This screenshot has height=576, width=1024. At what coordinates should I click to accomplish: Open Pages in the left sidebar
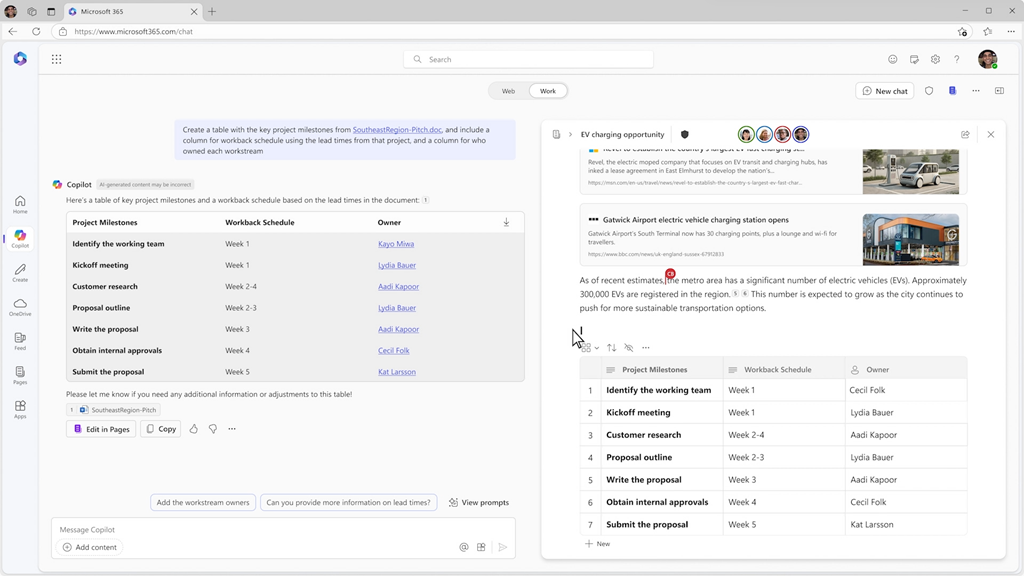(20, 374)
